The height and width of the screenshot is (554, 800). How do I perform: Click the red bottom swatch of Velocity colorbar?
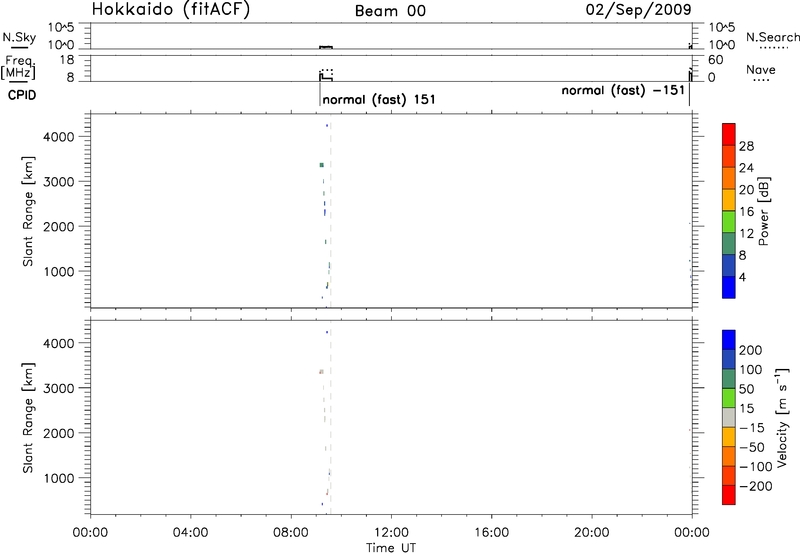tap(729, 495)
